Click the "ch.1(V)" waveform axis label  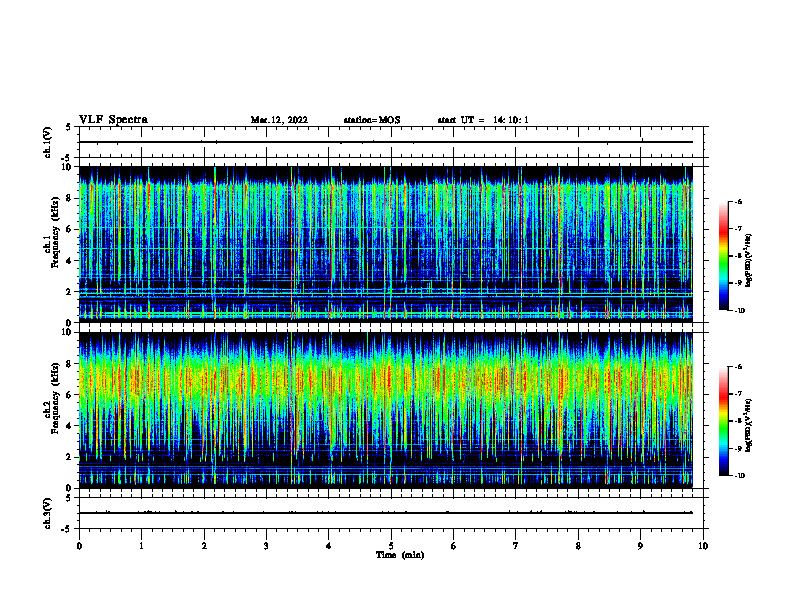tap(48, 142)
